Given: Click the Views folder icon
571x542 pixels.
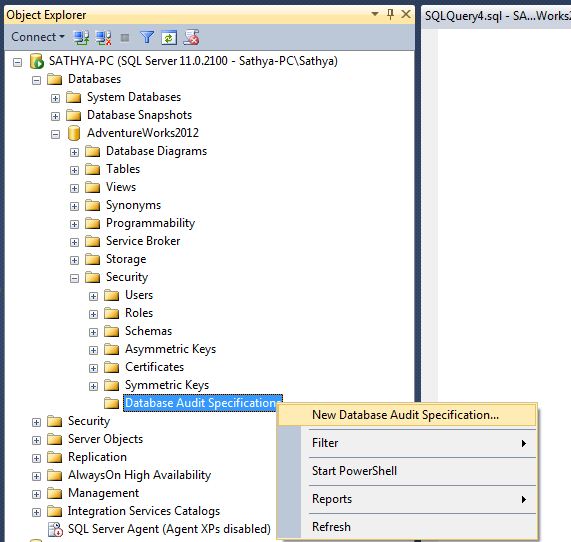Looking at the screenshot, I should click(x=92, y=187).
